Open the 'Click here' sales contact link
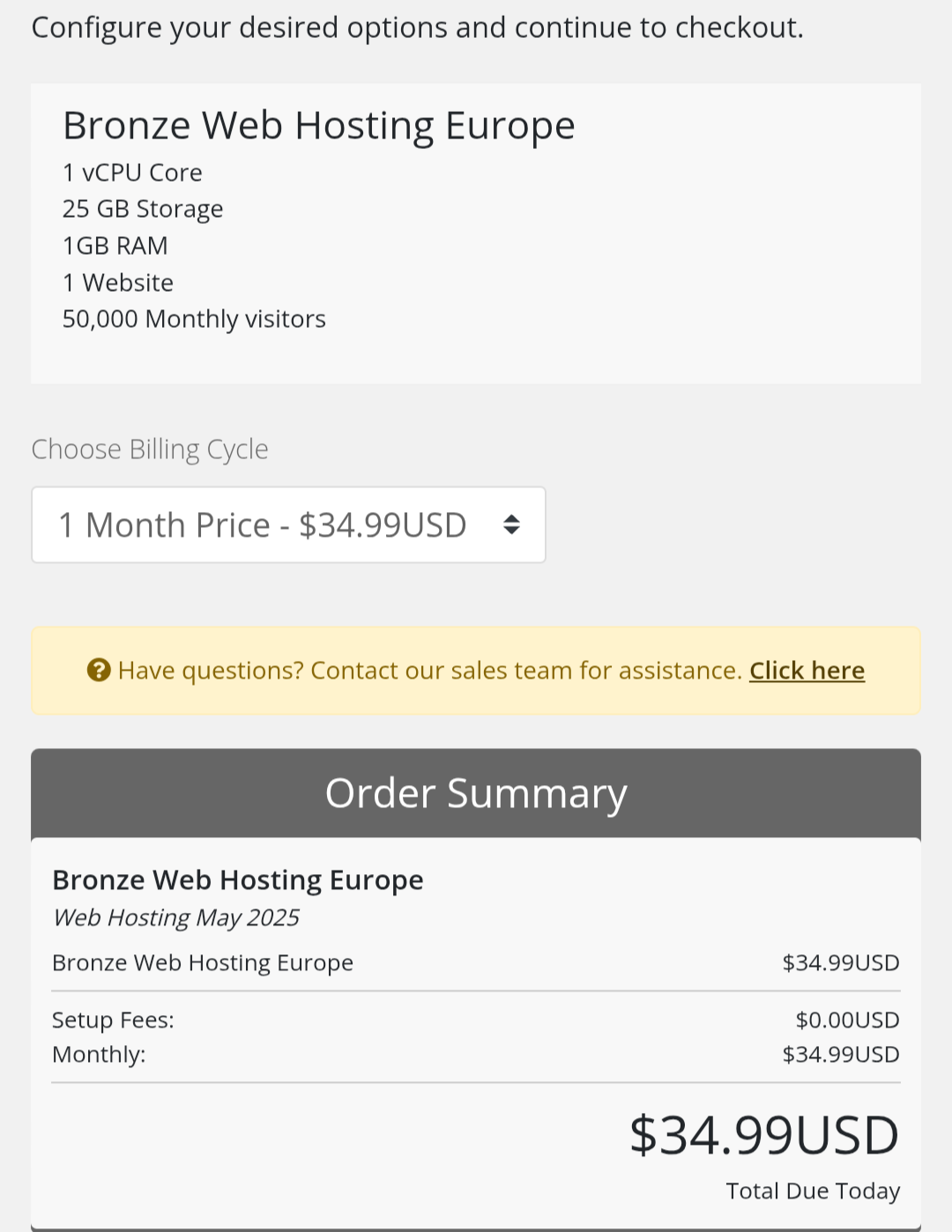The image size is (952, 1232). 807,671
